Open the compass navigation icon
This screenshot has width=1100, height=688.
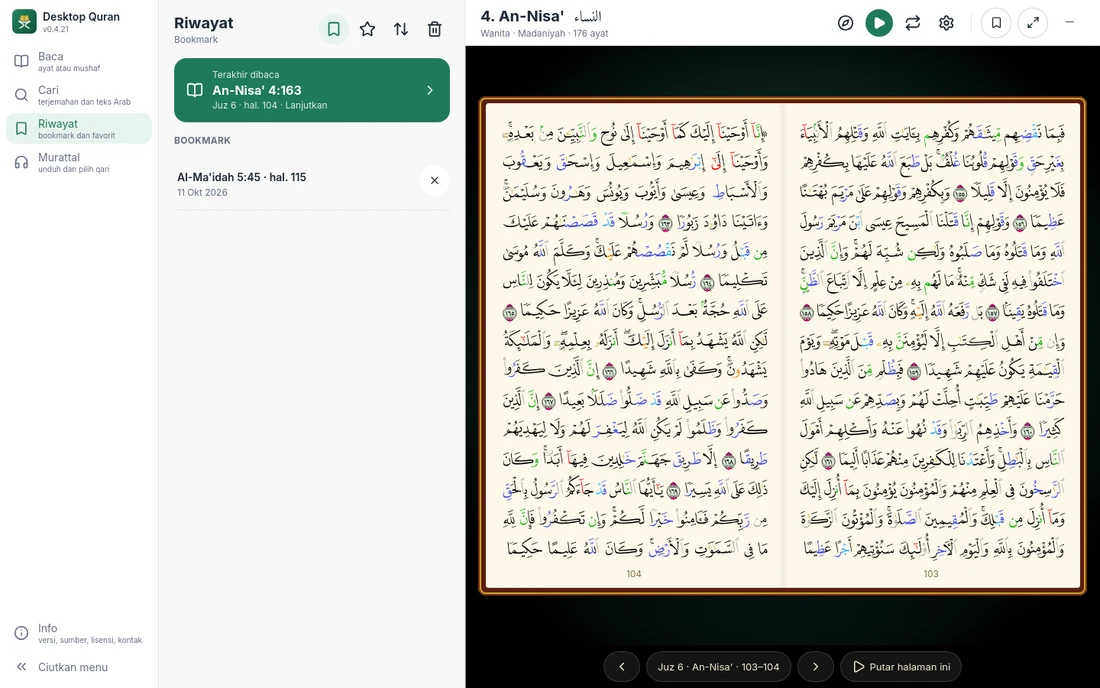tap(845, 23)
